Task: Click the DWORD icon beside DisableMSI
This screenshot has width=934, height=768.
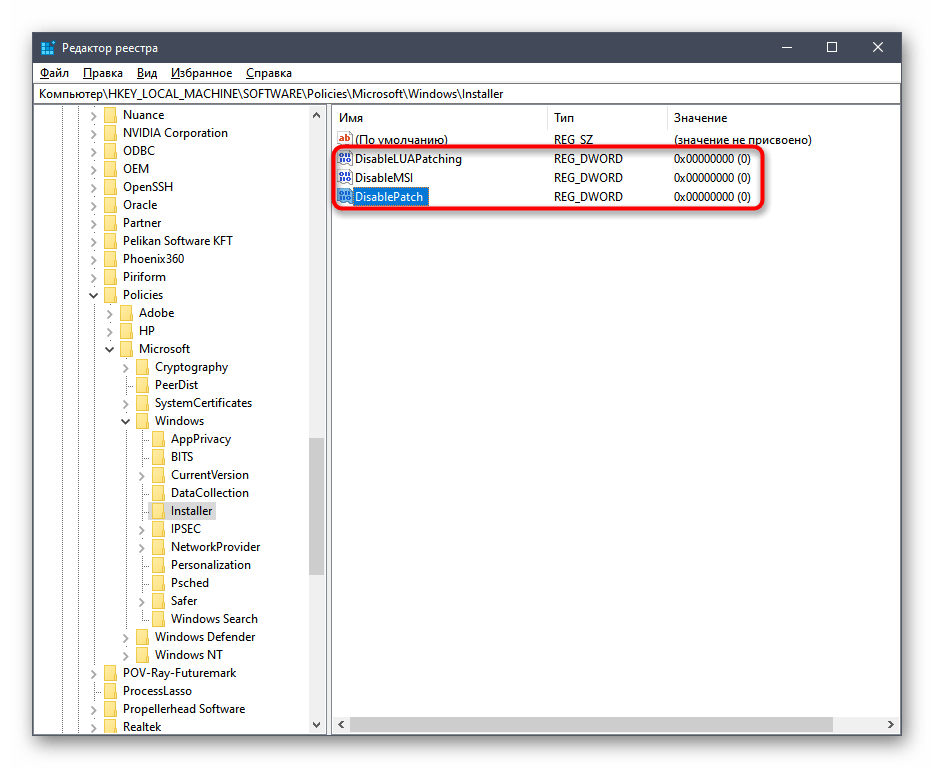Action: (345, 177)
